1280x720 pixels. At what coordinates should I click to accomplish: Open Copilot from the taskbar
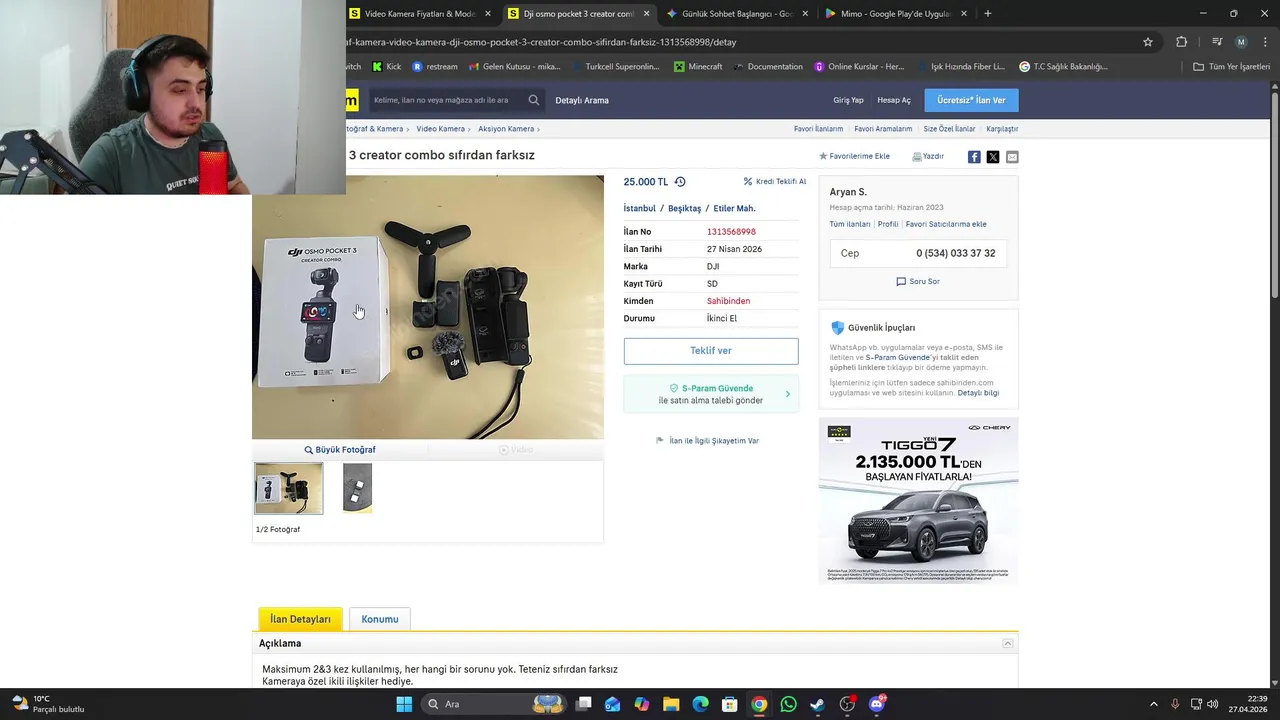641,704
